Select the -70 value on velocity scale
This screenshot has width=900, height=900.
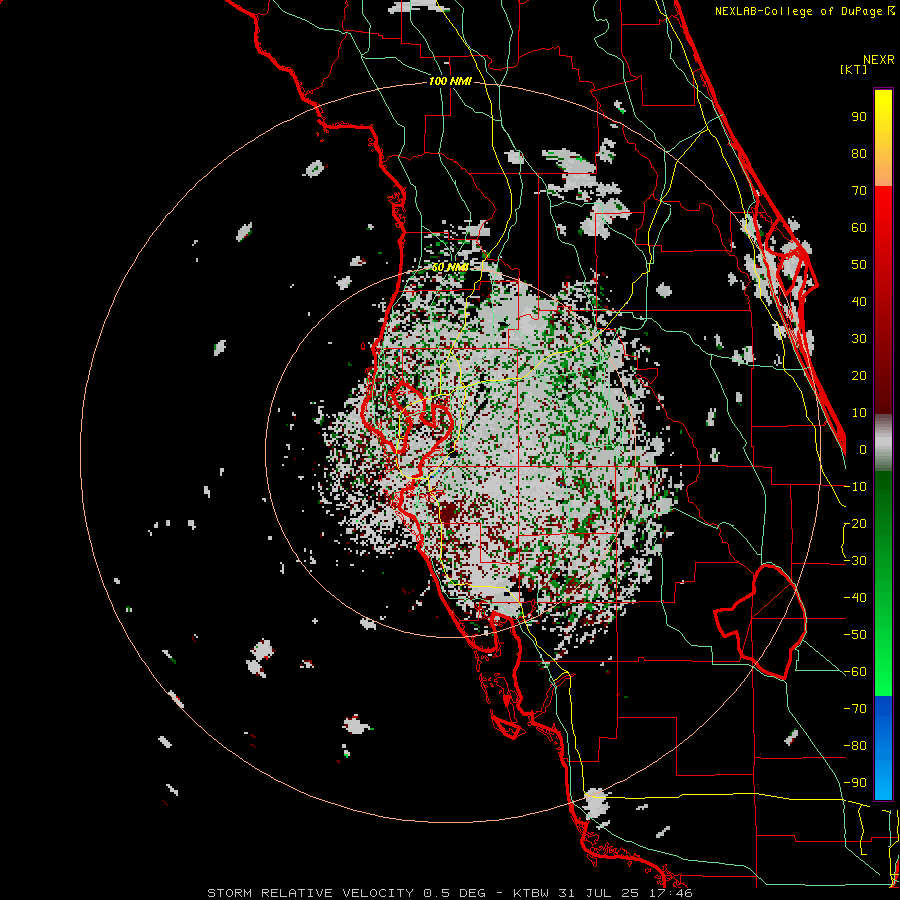(x=855, y=709)
